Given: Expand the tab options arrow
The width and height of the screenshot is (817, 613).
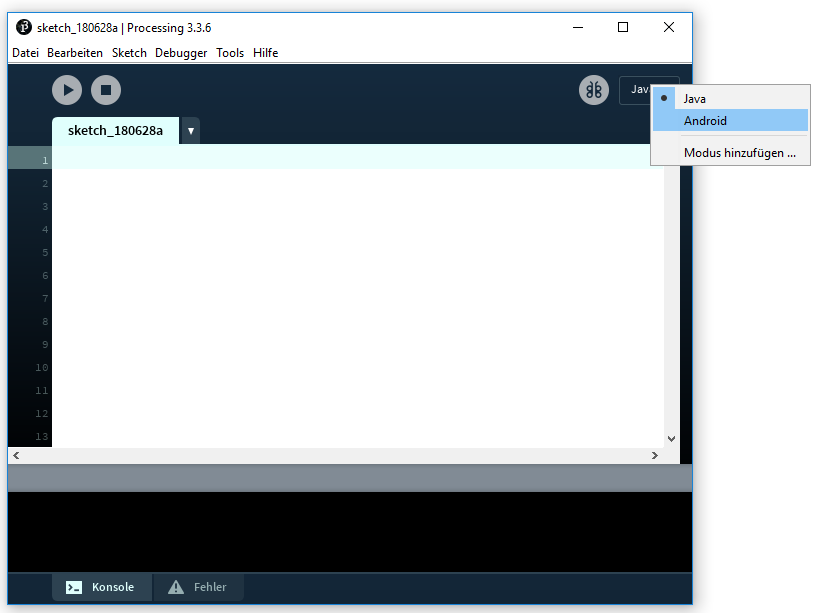Looking at the screenshot, I should pyautogui.click(x=191, y=131).
